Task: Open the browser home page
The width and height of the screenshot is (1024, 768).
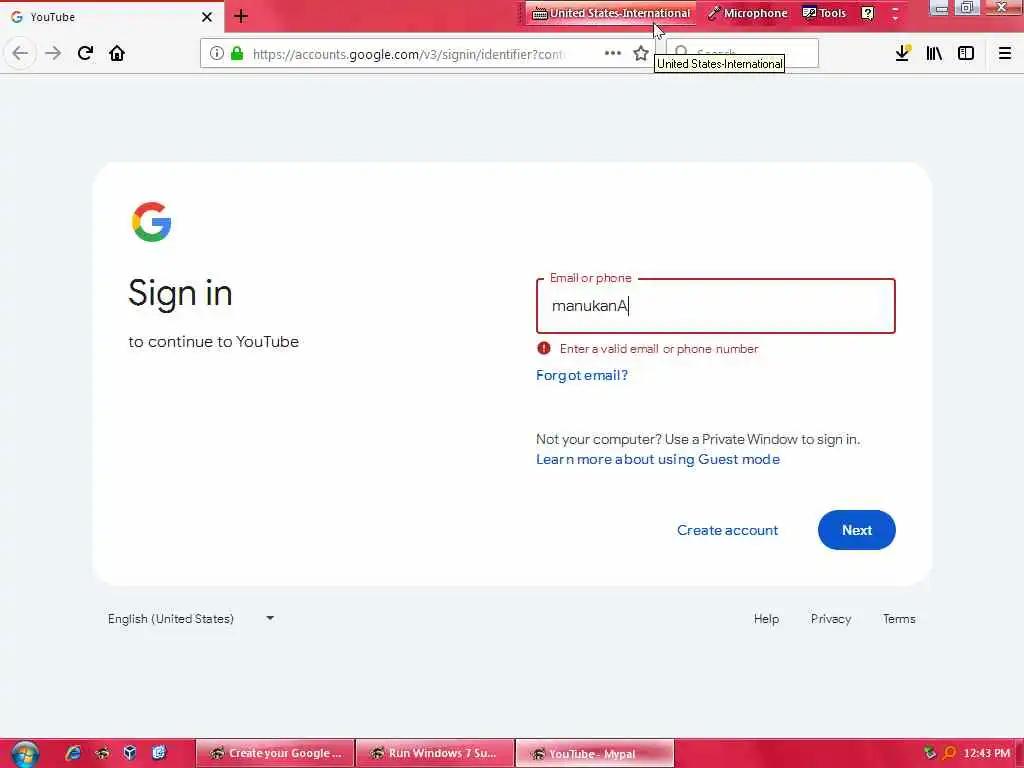Action: coord(117,53)
